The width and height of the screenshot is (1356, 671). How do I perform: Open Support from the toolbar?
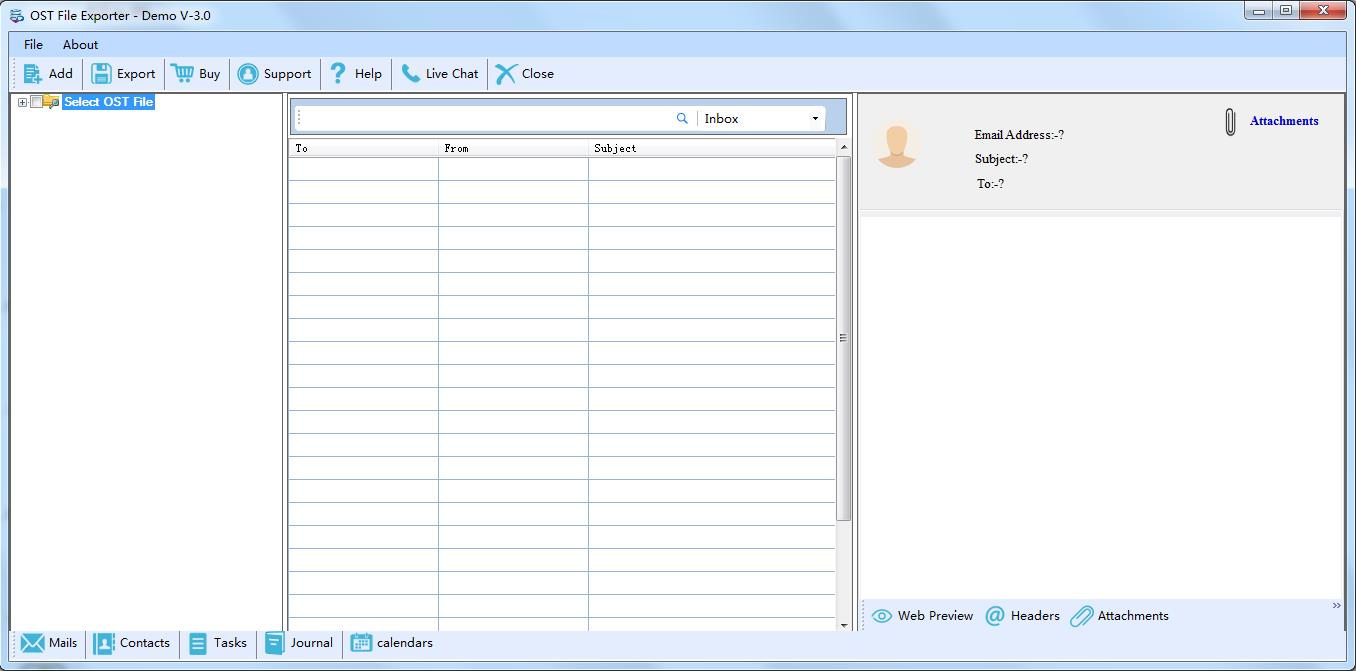point(274,74)
